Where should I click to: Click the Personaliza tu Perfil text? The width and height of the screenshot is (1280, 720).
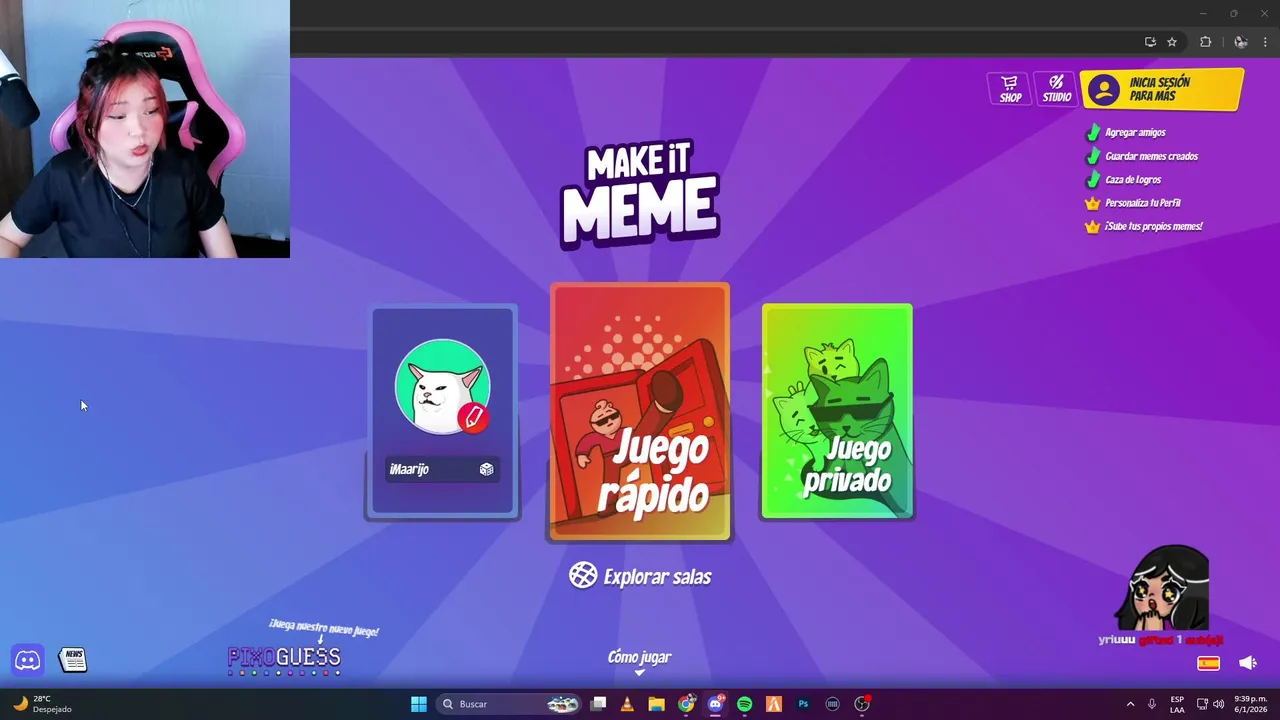[1143, 203]
